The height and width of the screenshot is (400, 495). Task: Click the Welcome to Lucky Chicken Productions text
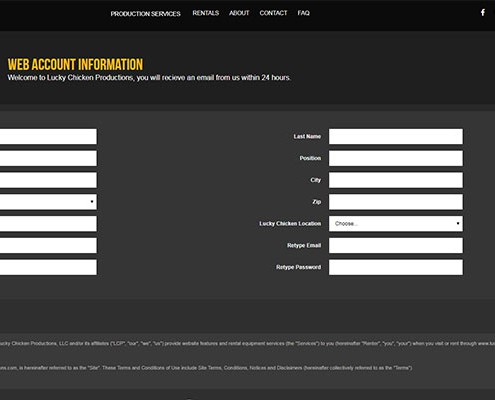click(149, 78)
